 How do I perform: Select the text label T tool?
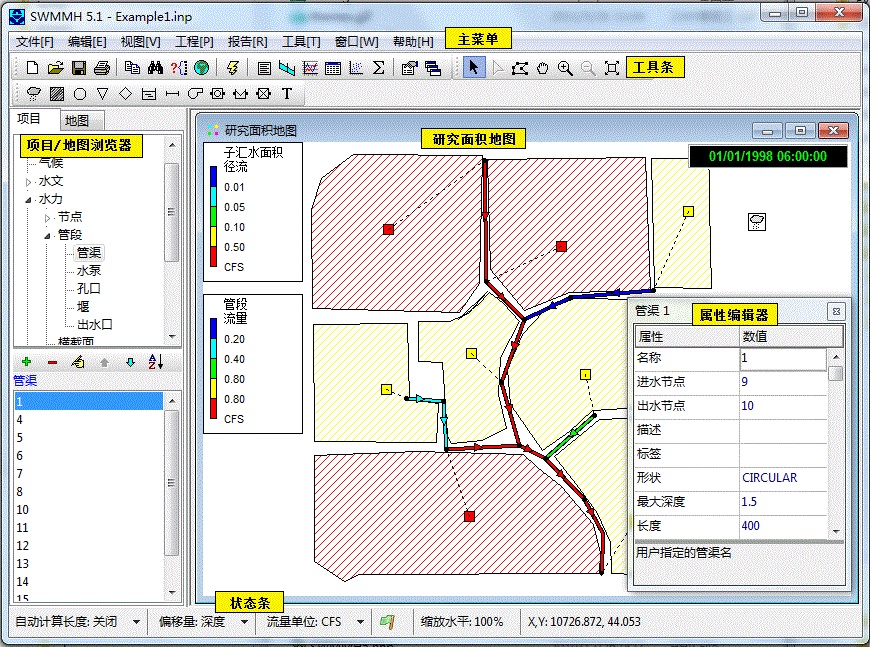(x=287, y=94)
